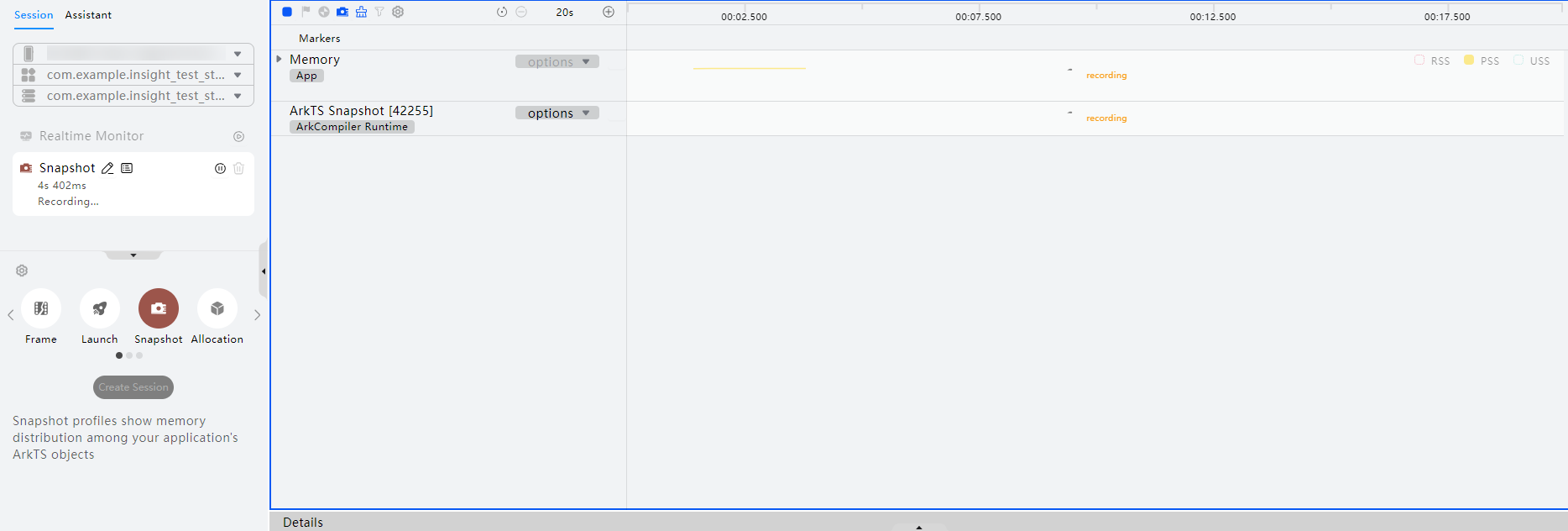The width and height of the screenshot is (1568, 531).
Task: Click the broom garbage-collection icon
Action: coord(361,12)
